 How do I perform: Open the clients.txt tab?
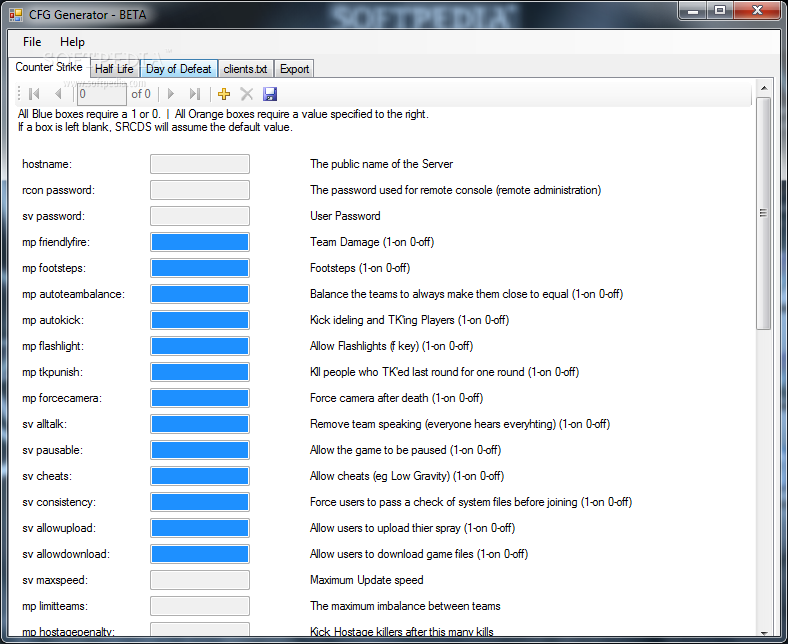click(245, 69)
